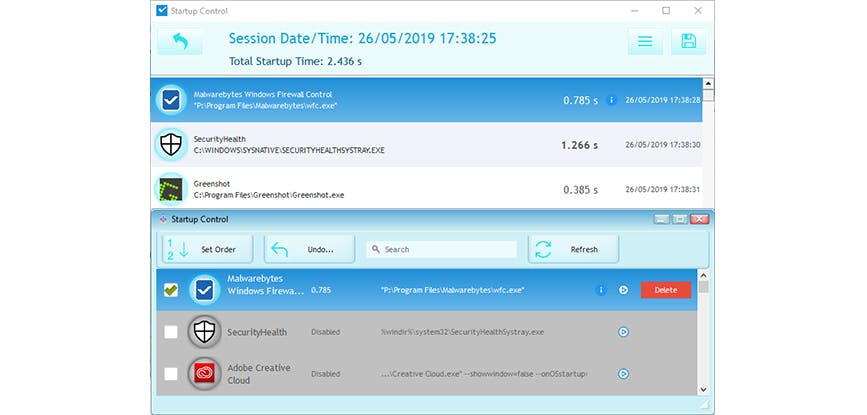Click SecurityHealth shield icon in lower list
Viewport: 867px width, 415px height.
205,332
